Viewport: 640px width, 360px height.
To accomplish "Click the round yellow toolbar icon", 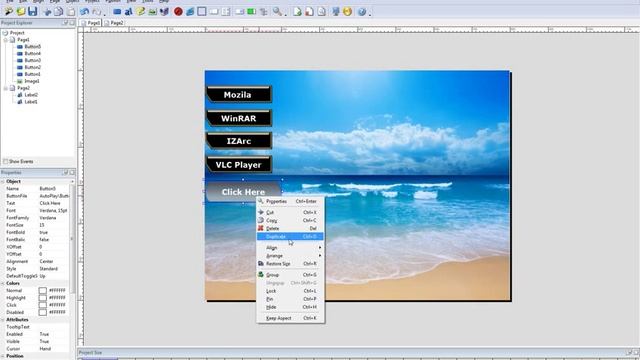I will (x=347, y=12).
